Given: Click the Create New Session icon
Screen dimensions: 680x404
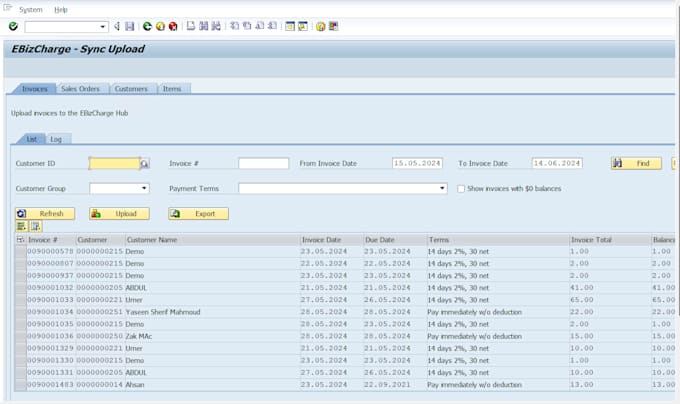Looking at the screenshot, I should coord(290,26).
